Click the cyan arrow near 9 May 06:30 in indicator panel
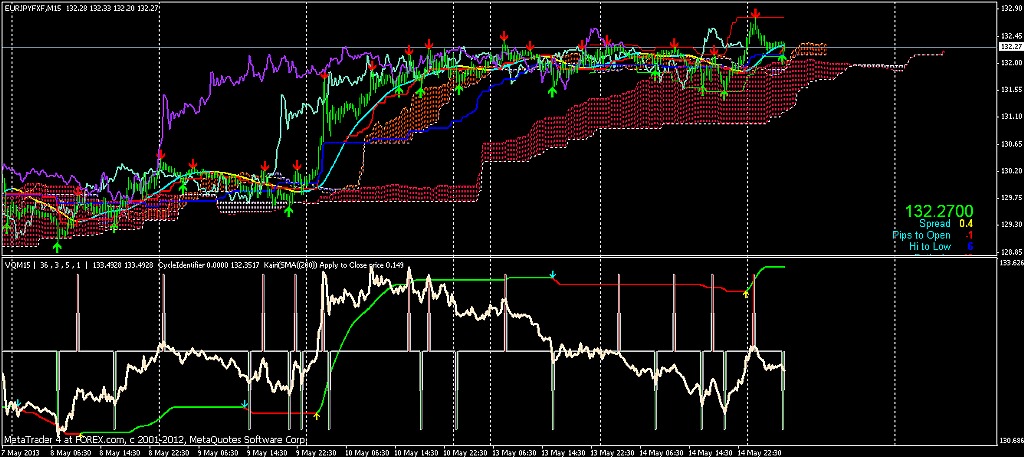The image size is (1024, 457). coord(245,405)
